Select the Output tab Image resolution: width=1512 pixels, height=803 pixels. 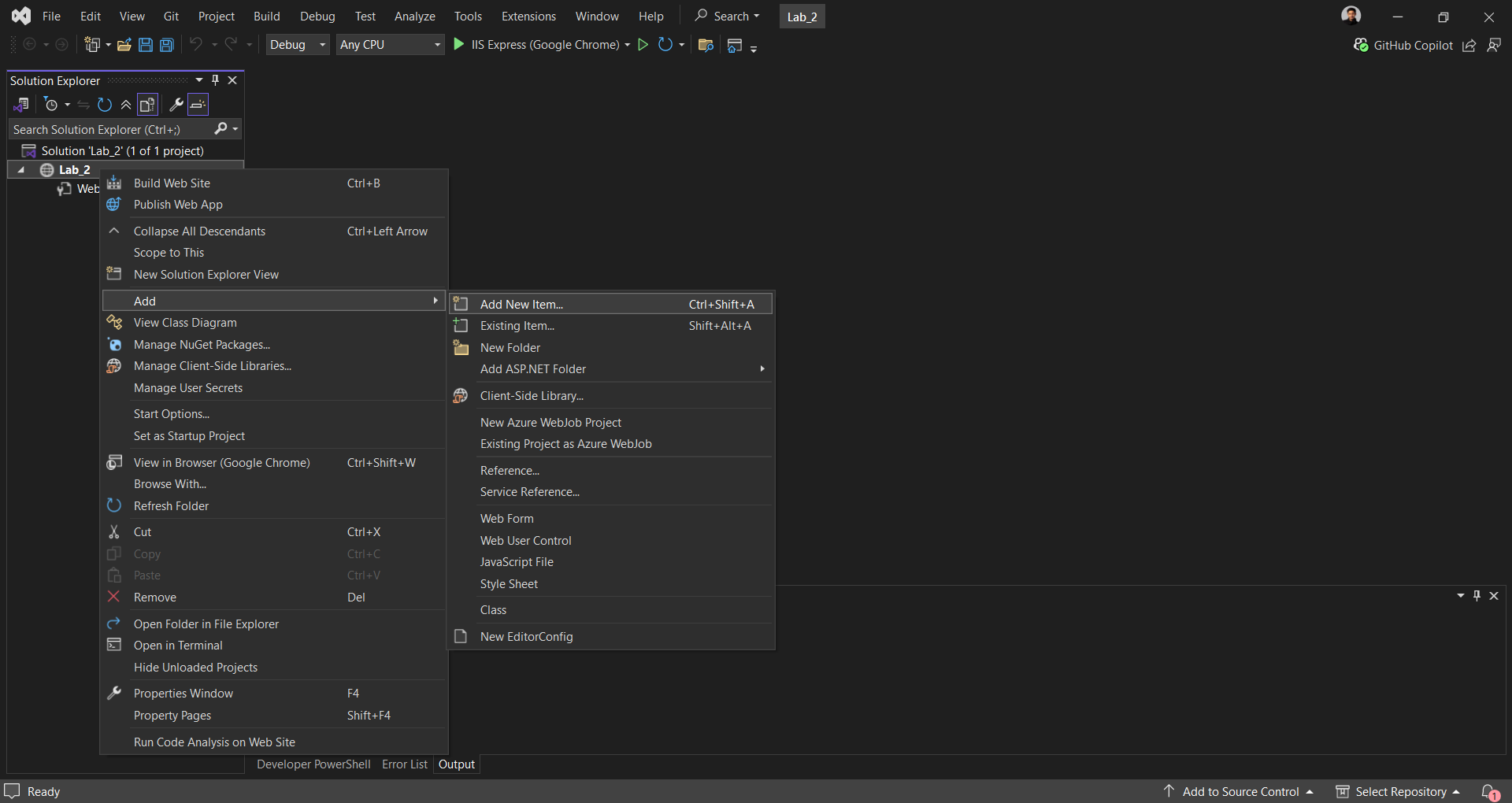pos(457,764)
